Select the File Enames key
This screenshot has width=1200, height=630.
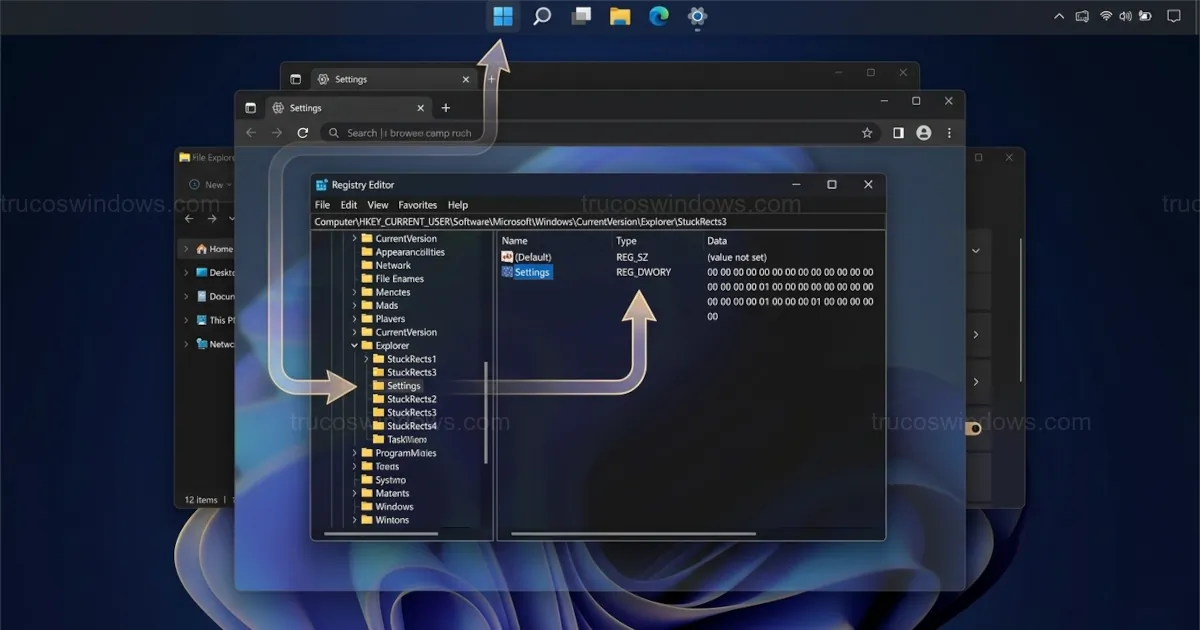(400, 279)
